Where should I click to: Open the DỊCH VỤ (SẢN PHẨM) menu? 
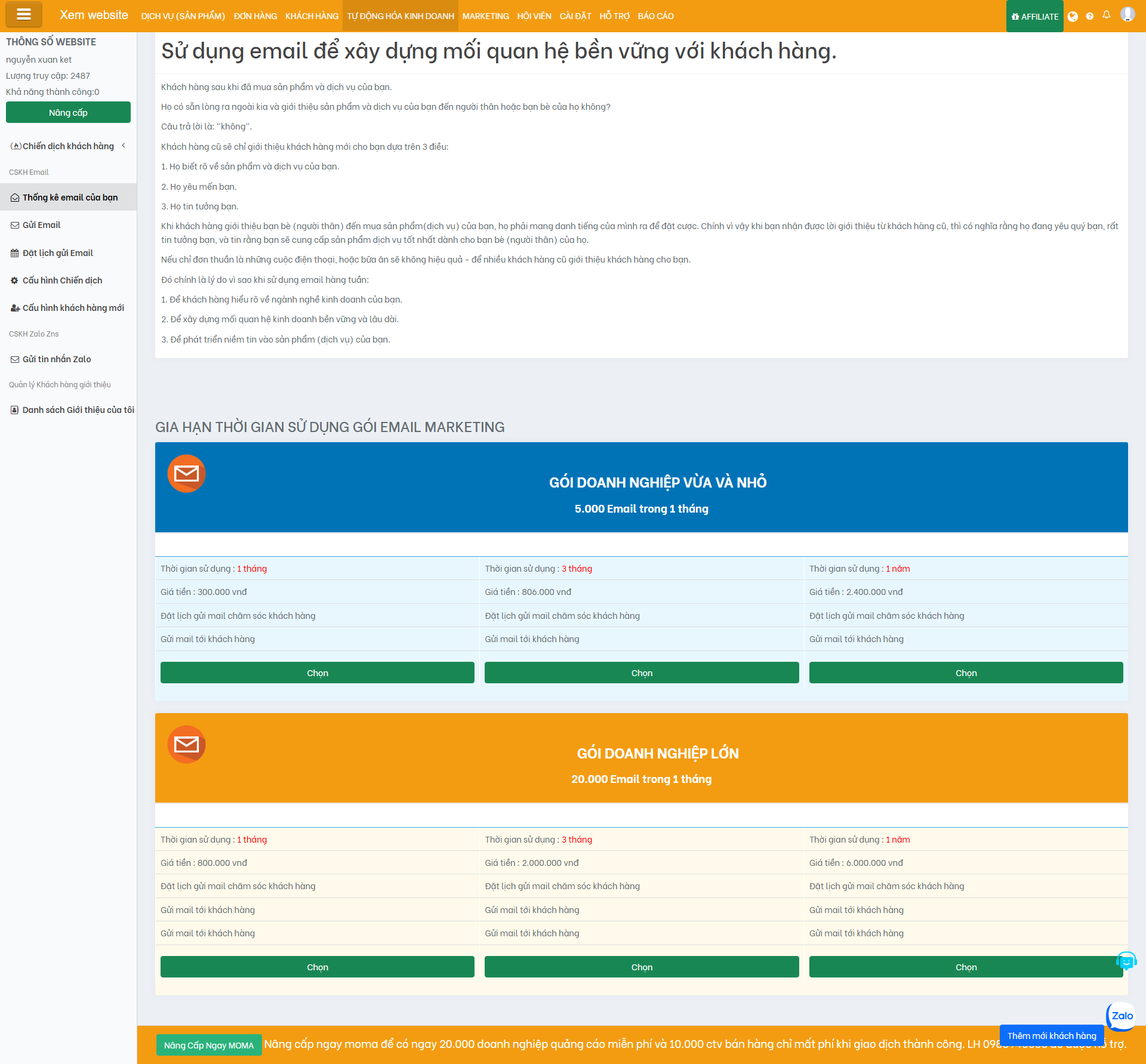pos(183,16)
